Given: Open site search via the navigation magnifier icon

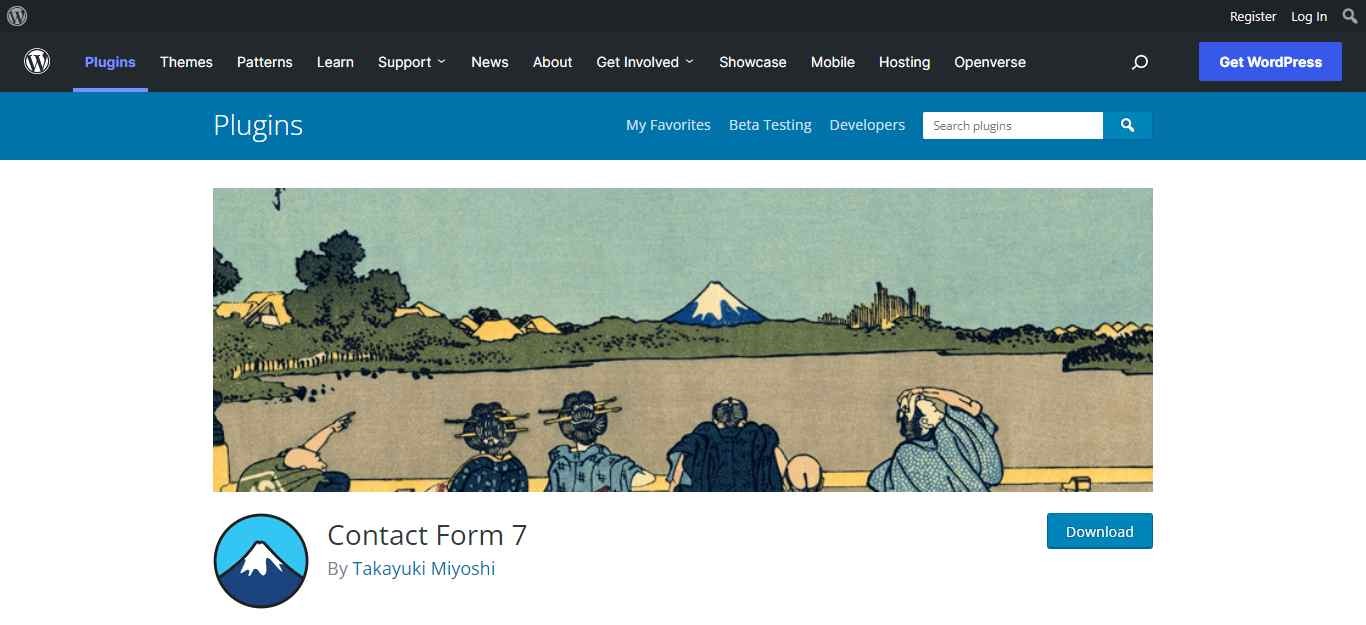Looking at the screenshot, I should pos(1139,62).
